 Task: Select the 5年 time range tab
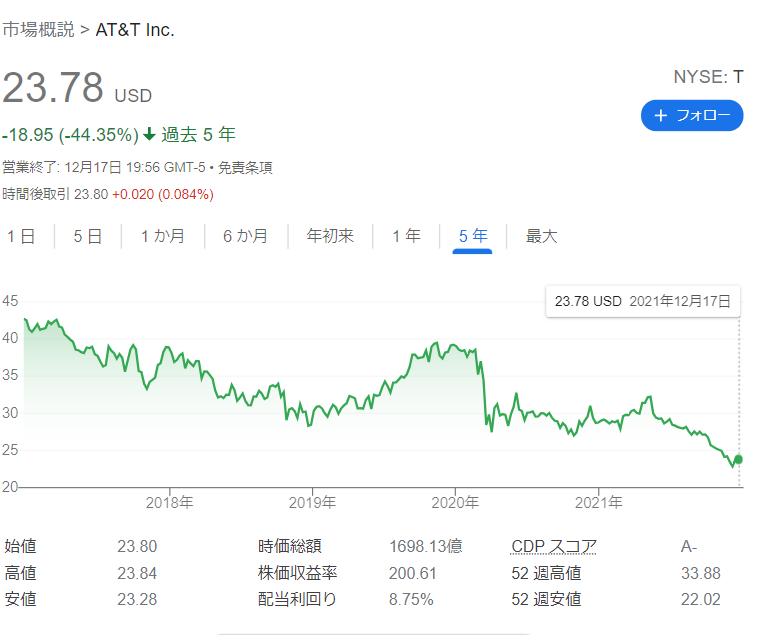[473, 236]
